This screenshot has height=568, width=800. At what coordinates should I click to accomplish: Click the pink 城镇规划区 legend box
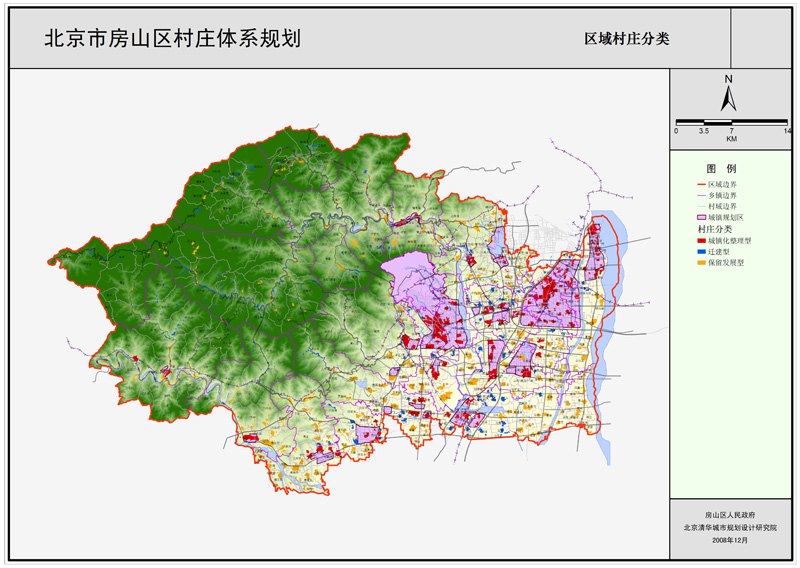point(700,217)
